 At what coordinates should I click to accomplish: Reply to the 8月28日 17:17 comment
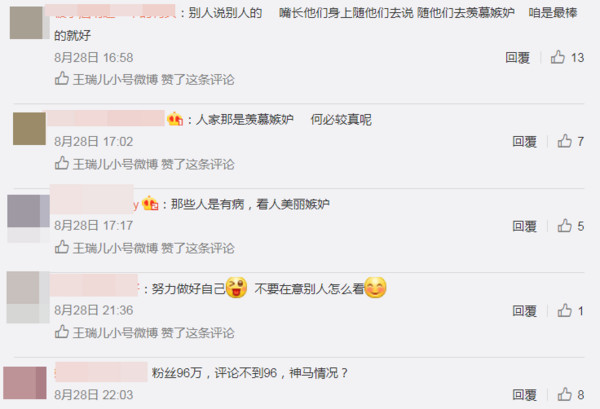[524, 226]
